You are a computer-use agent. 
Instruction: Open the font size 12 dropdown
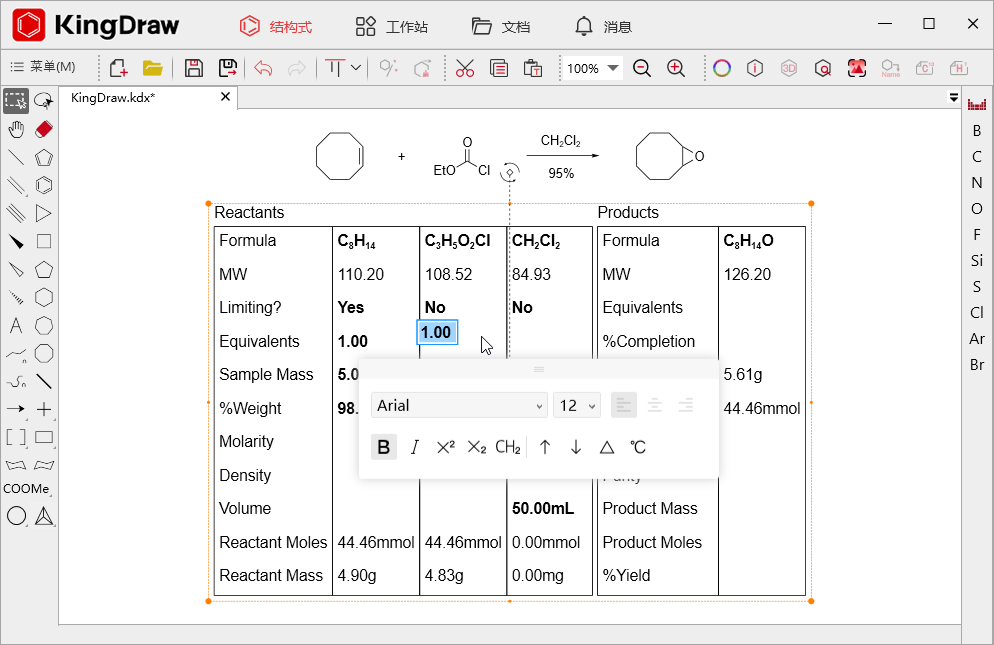point(576,405)
